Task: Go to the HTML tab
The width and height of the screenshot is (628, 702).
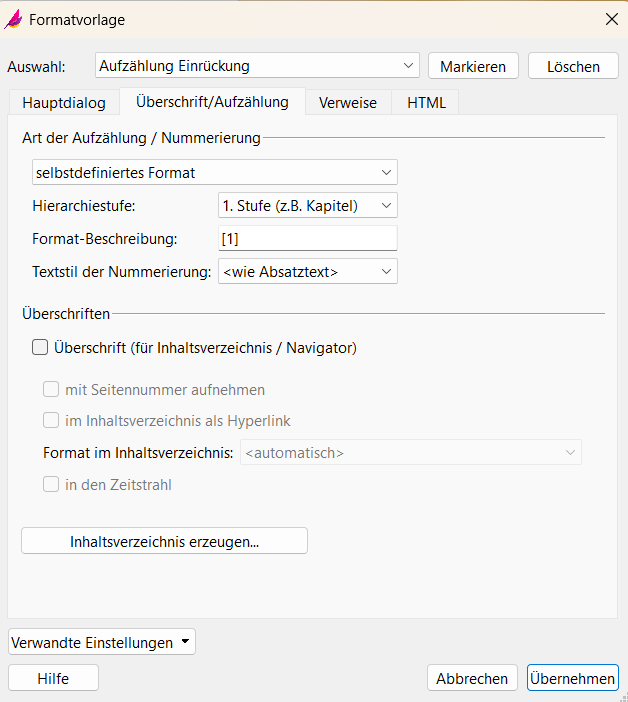Action: (x=426, y=103)
